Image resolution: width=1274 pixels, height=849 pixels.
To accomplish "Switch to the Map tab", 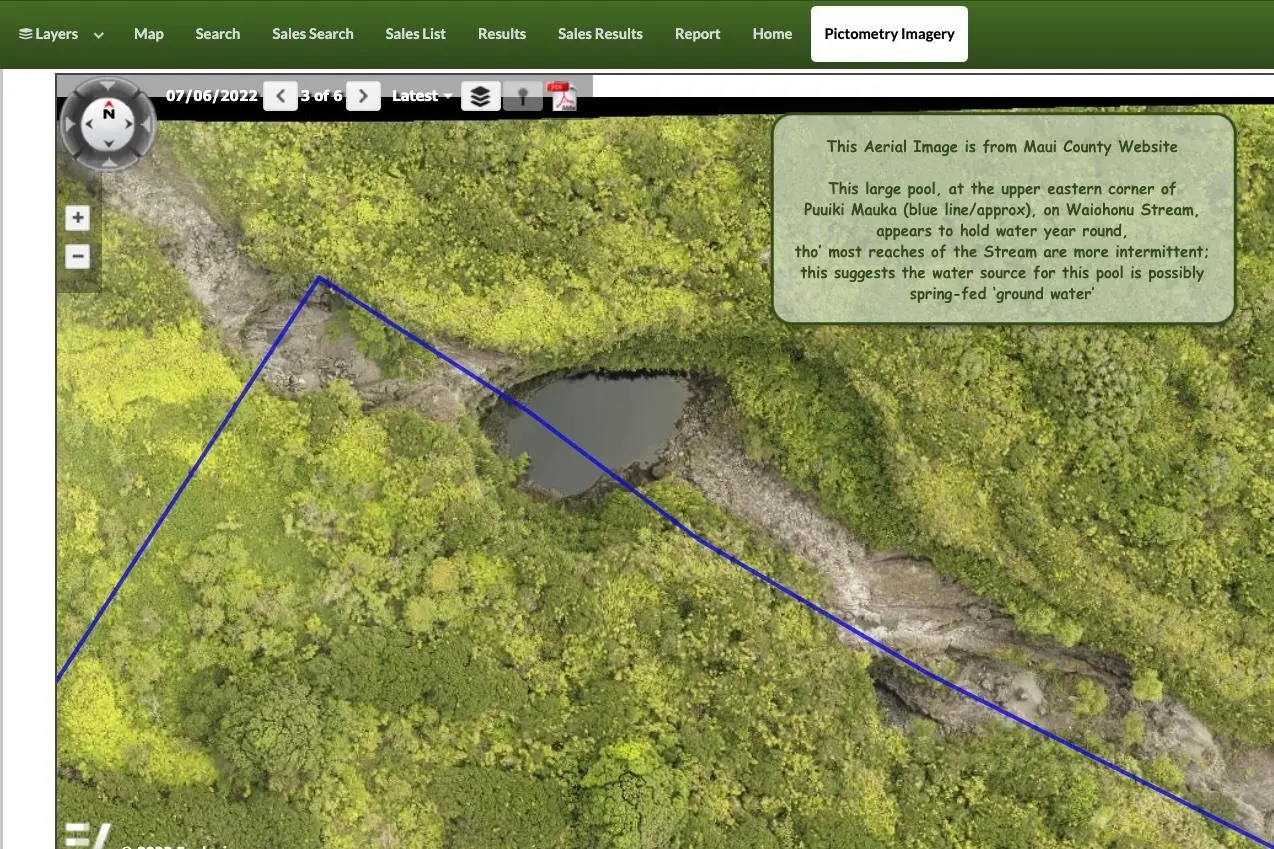I will (x=149, y=34).
